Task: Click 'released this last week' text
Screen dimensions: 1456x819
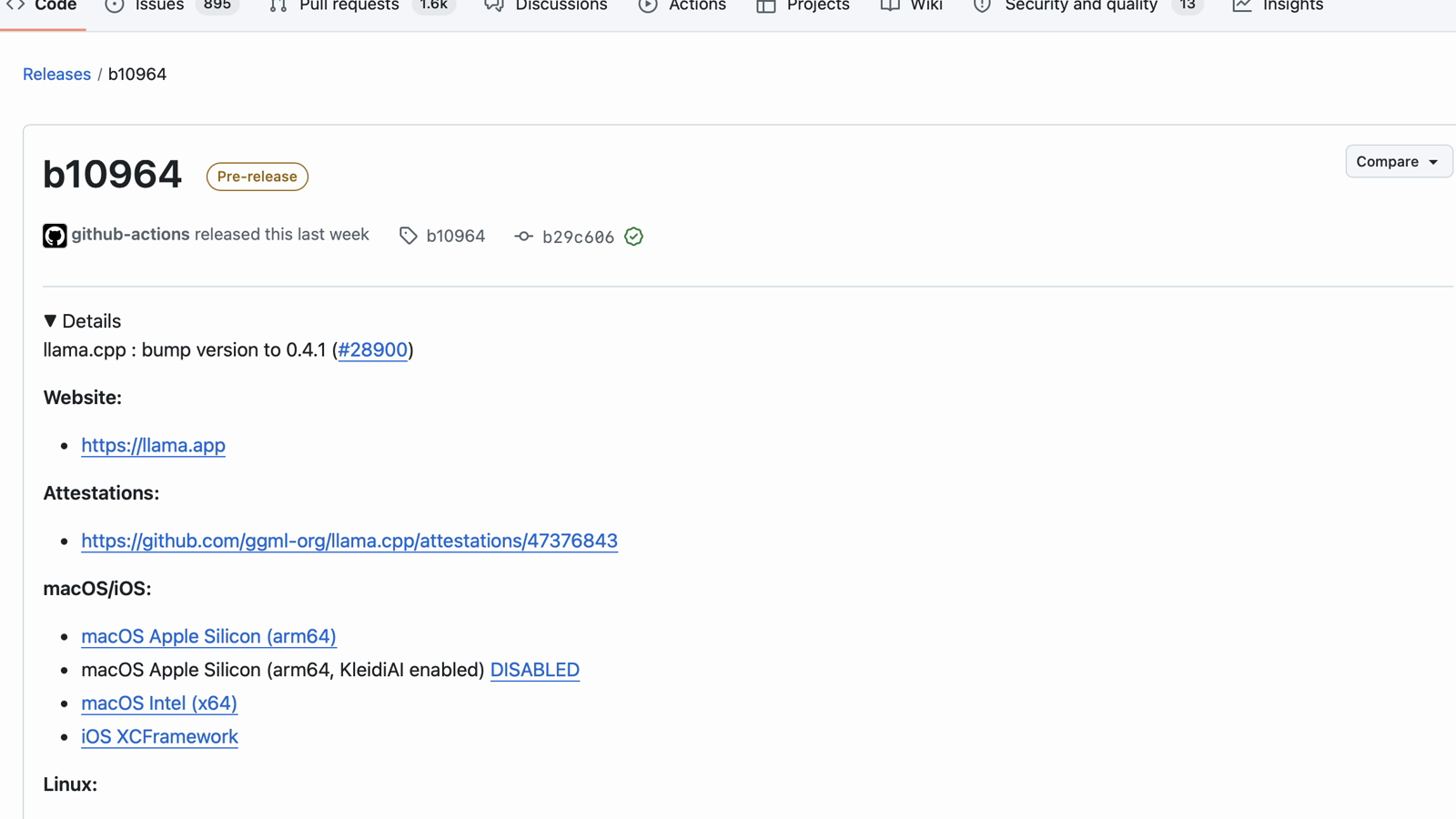Action: (282, 235)
